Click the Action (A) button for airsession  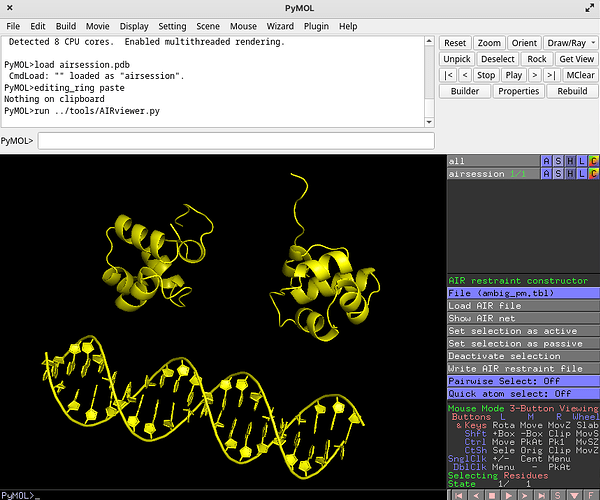546,174
